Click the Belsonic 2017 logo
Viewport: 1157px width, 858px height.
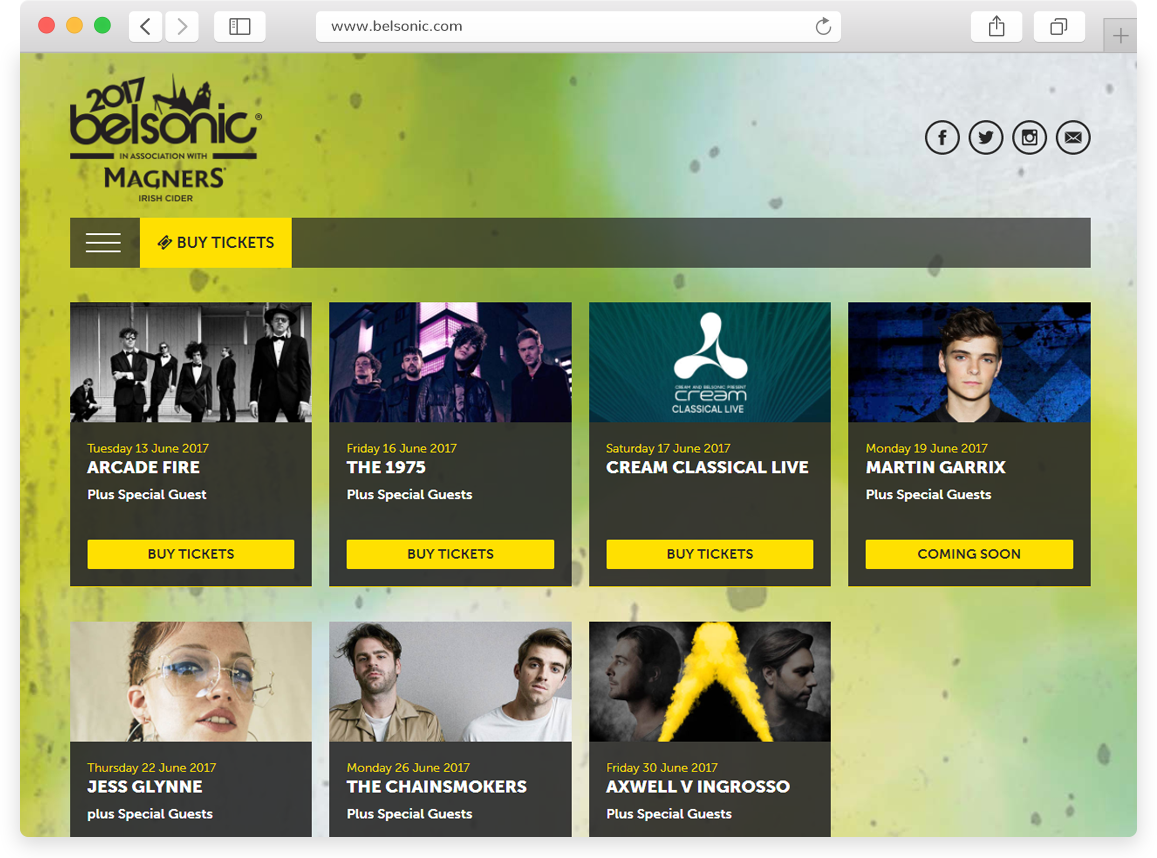[165, 138]
